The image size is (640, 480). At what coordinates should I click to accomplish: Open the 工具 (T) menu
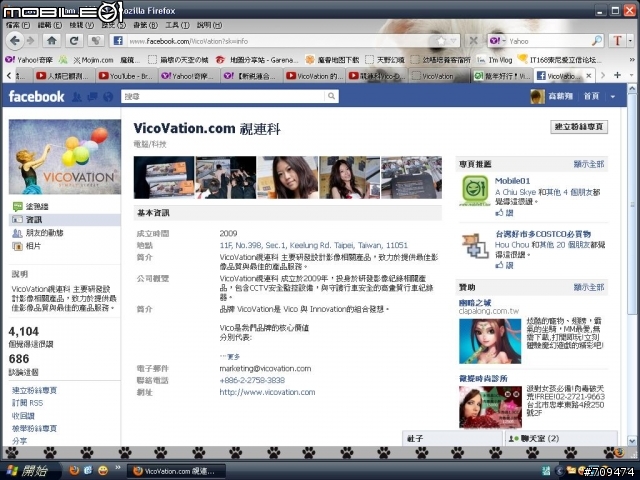tap(177, 25)
